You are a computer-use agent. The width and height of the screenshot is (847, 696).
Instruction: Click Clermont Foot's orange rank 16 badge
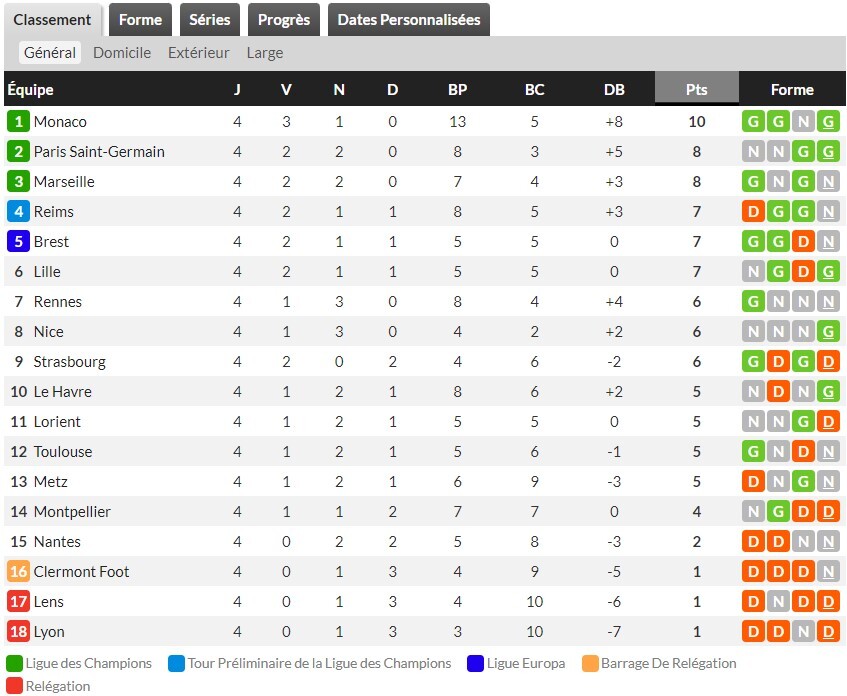click(18, 572)
